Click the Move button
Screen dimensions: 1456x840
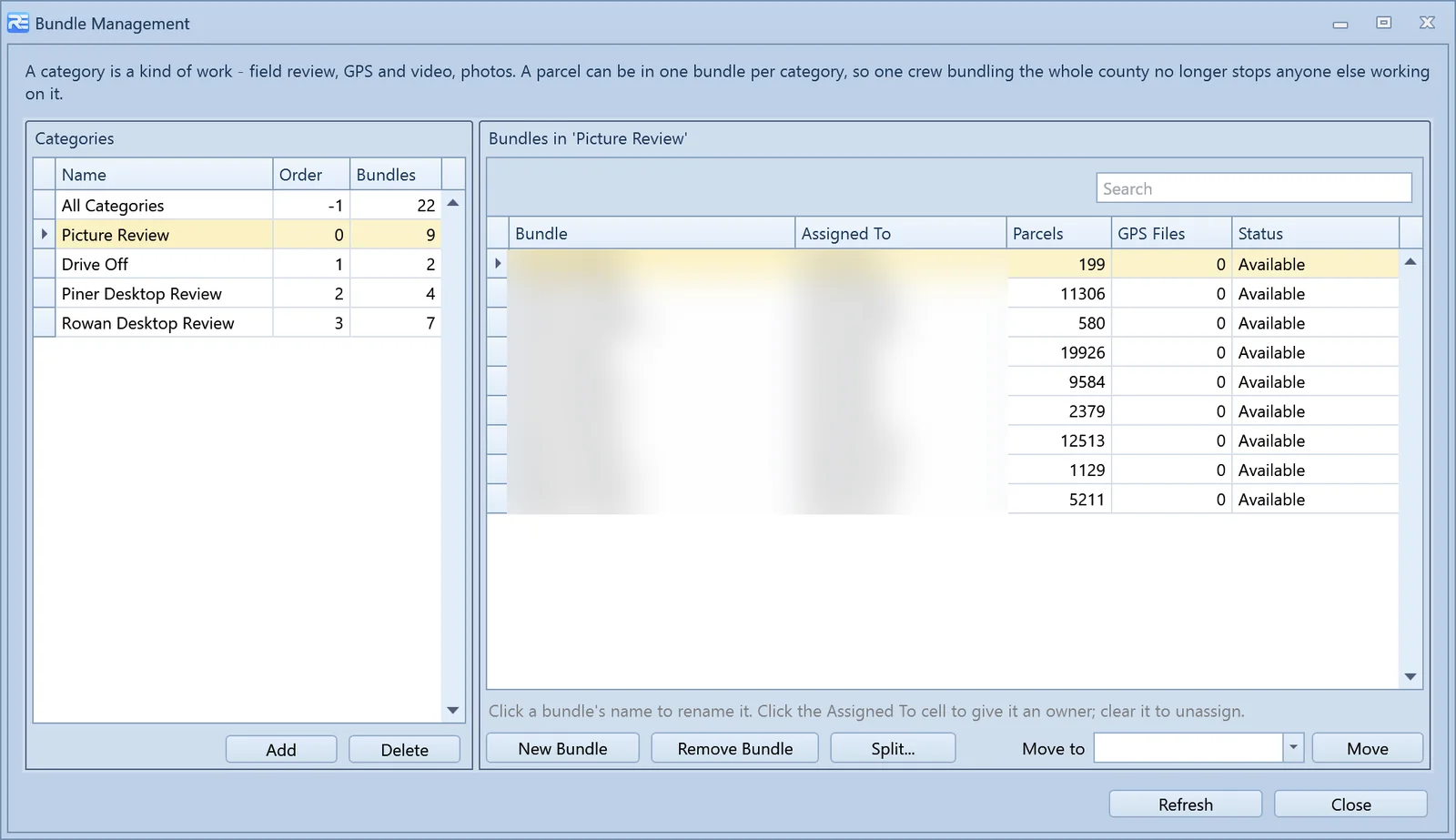click(x=1367, y=748)
